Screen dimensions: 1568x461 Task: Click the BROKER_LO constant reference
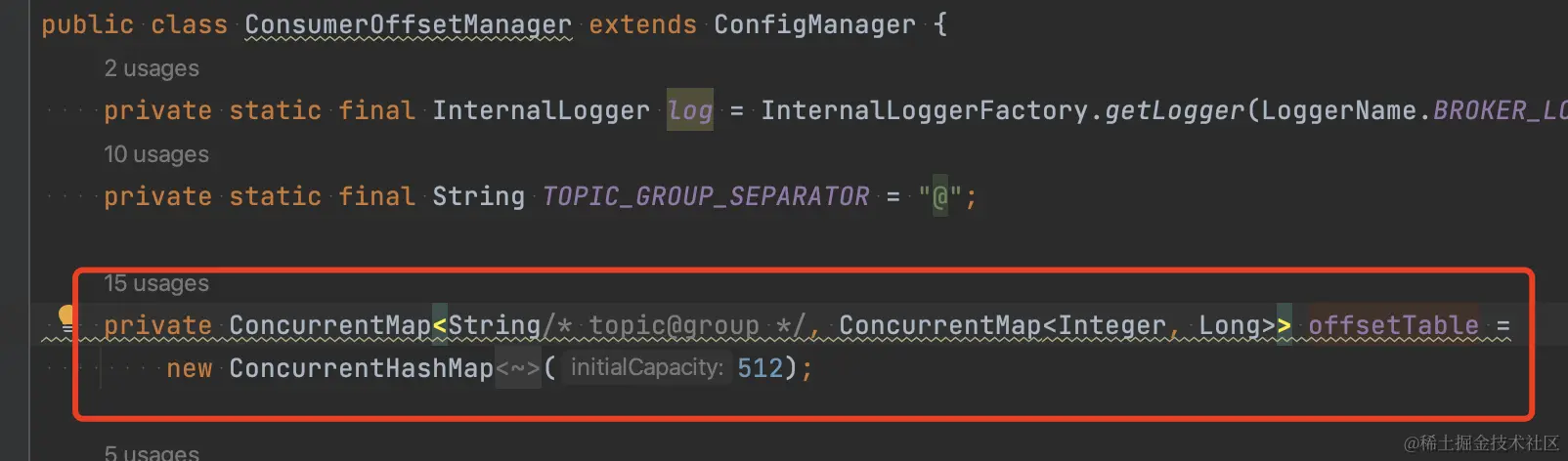click(1501, 110)
